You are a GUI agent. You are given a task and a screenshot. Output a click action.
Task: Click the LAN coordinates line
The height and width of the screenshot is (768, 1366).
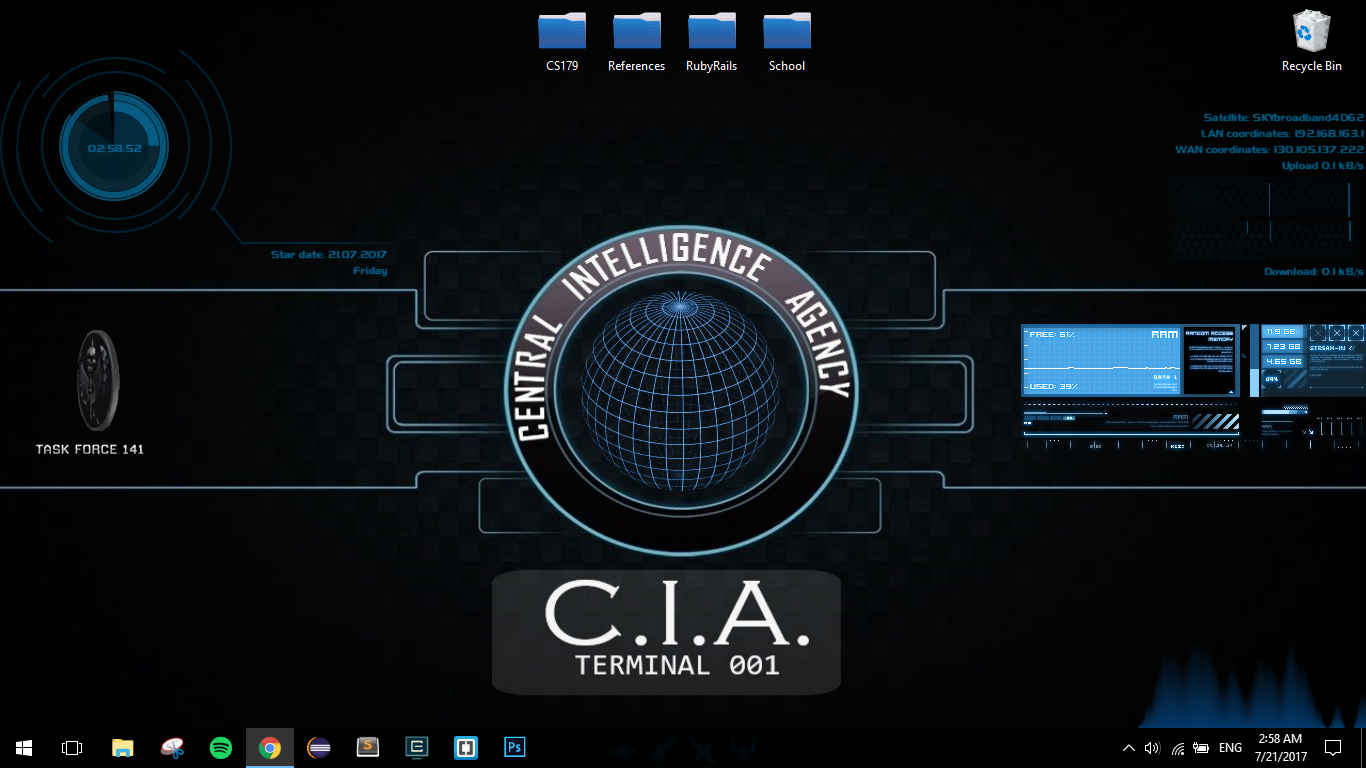pos(1282,134)
